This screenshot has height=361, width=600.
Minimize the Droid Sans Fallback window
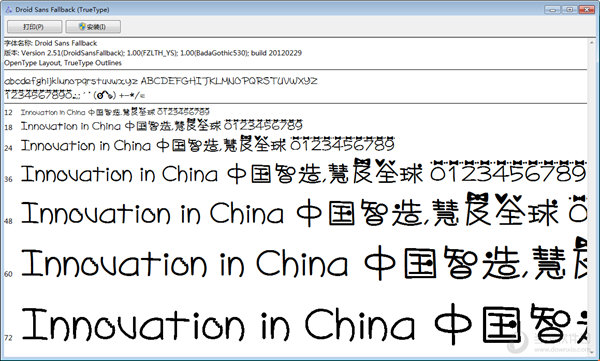tap(552, 10)
